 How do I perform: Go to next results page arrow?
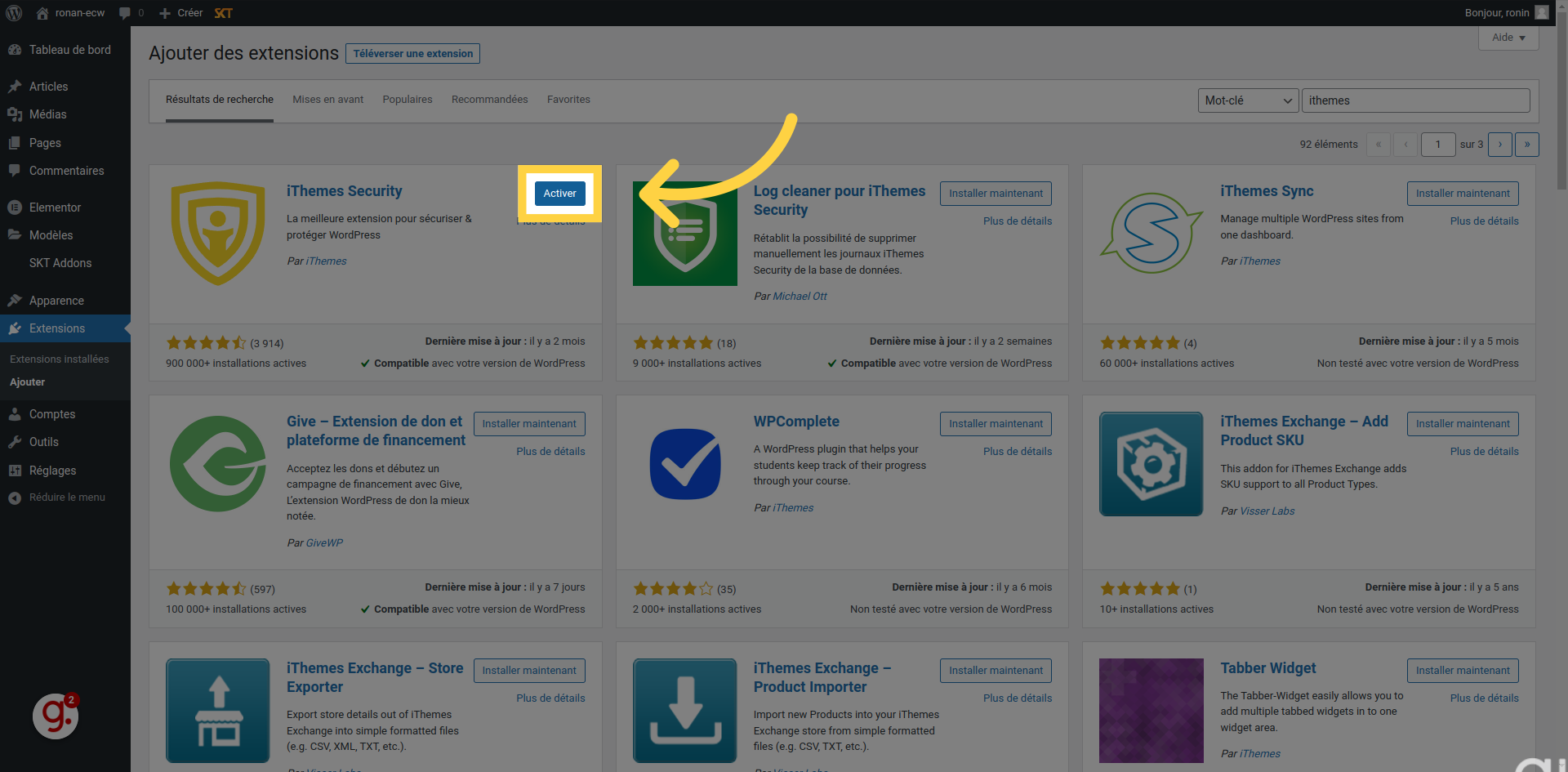click(x=1499, y=145)
